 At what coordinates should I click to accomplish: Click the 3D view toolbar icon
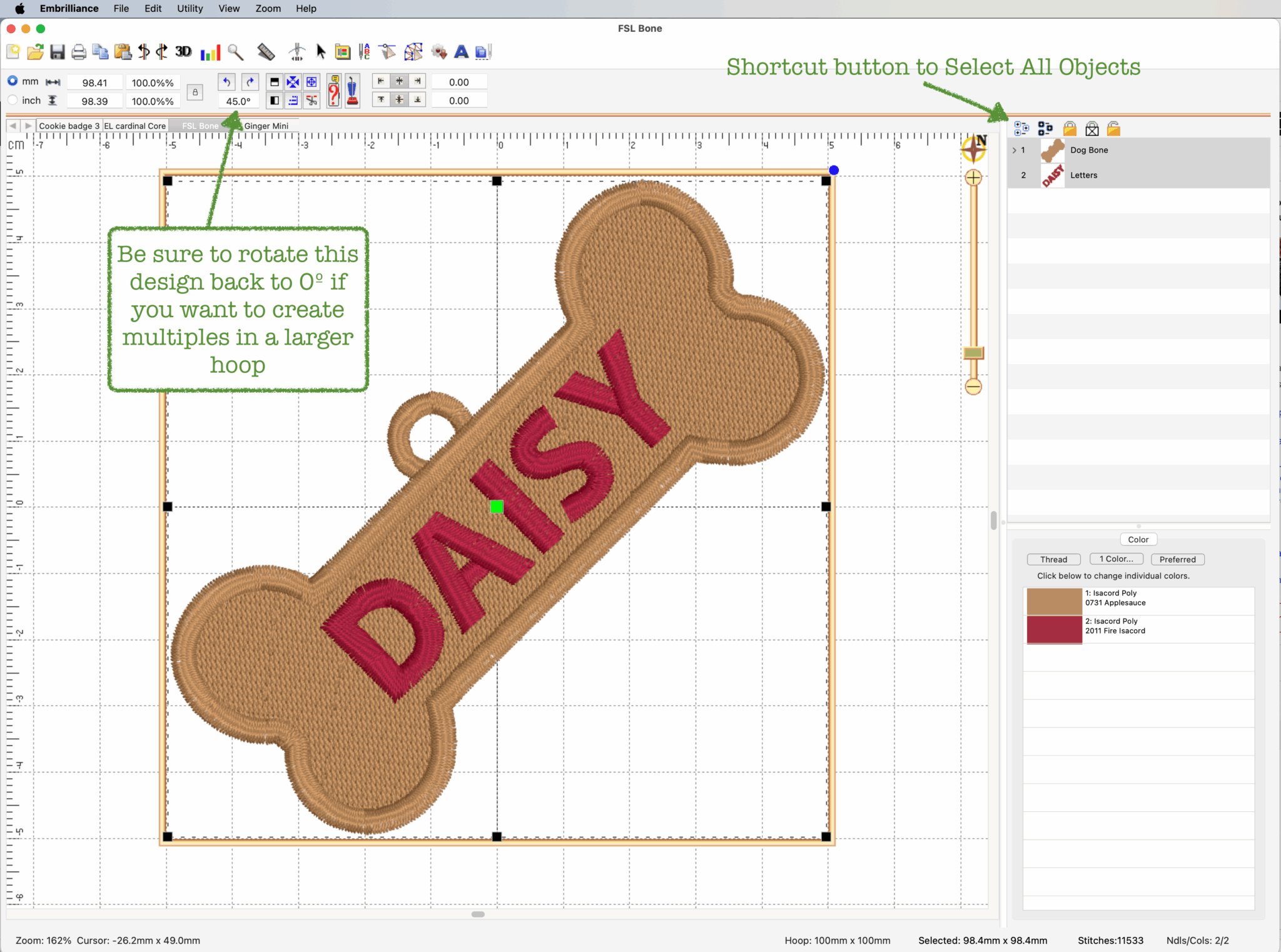183,52
